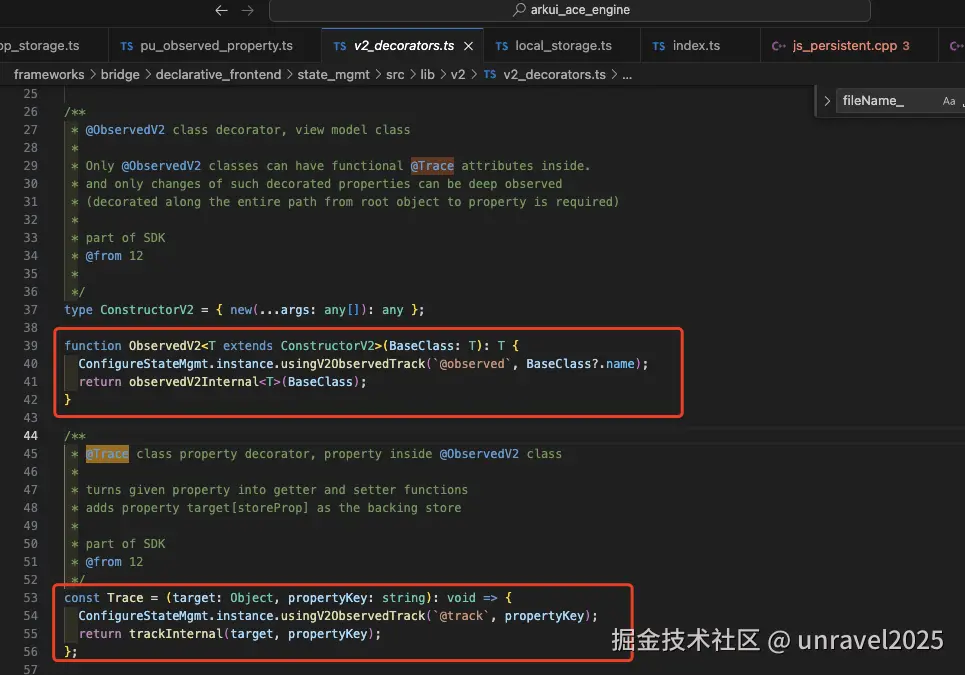
Task: Open the local_storage.ts tab
Action: [x=562, y=46]
